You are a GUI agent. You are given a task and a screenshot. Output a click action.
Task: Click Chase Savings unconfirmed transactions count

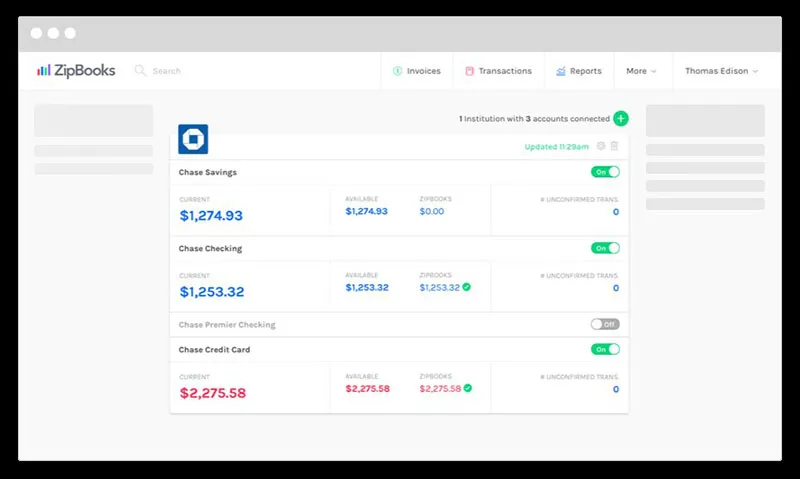pos(616,212)
